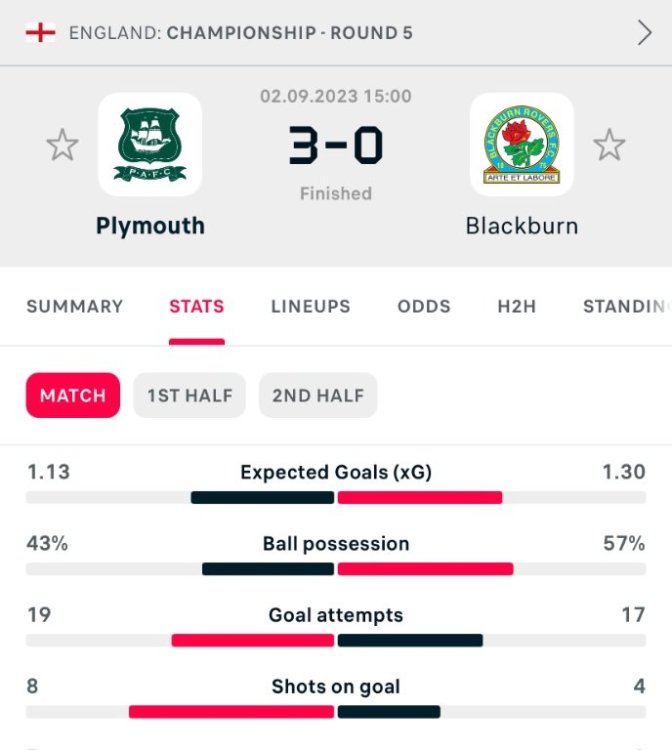Image resolution: width=672 pixels, height=750 pixels.
Task: Expand the Championship league chevron arrow
Action: point(644,33)
